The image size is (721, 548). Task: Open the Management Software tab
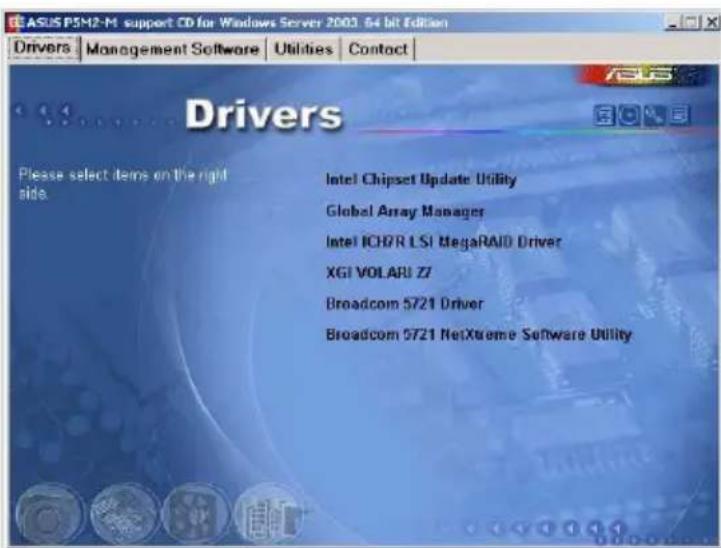(173, 49)
